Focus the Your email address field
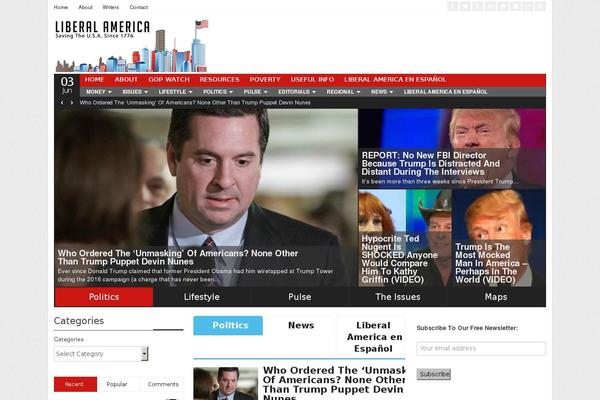600x400 pixels. pos(481,348)
